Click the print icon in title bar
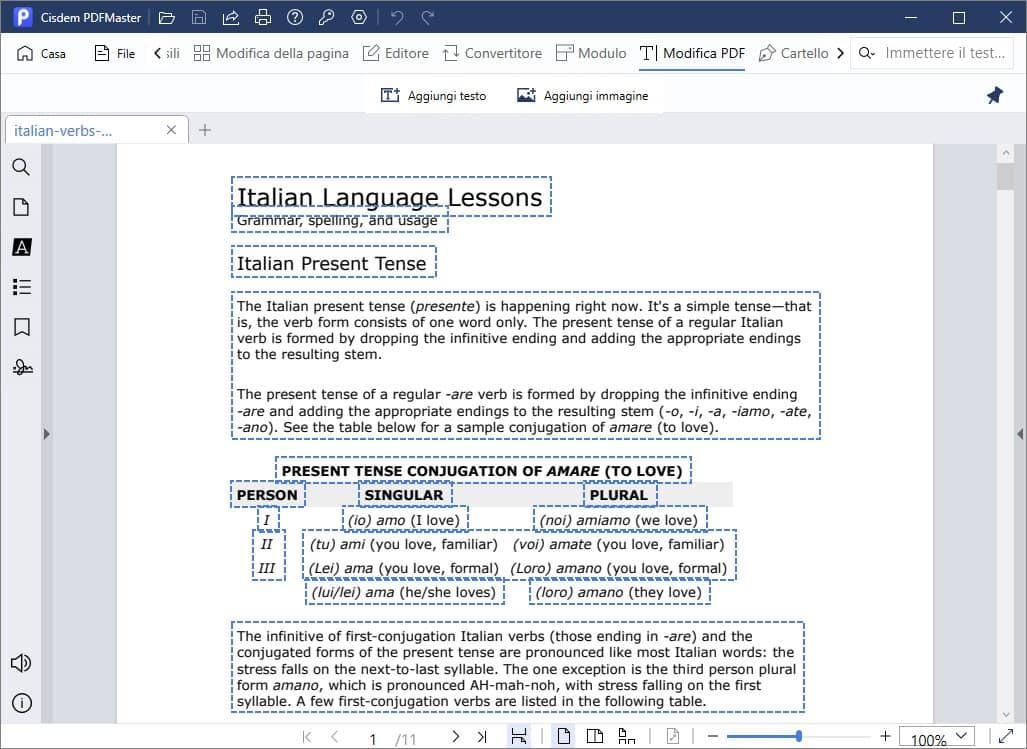This screenshot has height=749, width=1027. (x=262, y=18)
